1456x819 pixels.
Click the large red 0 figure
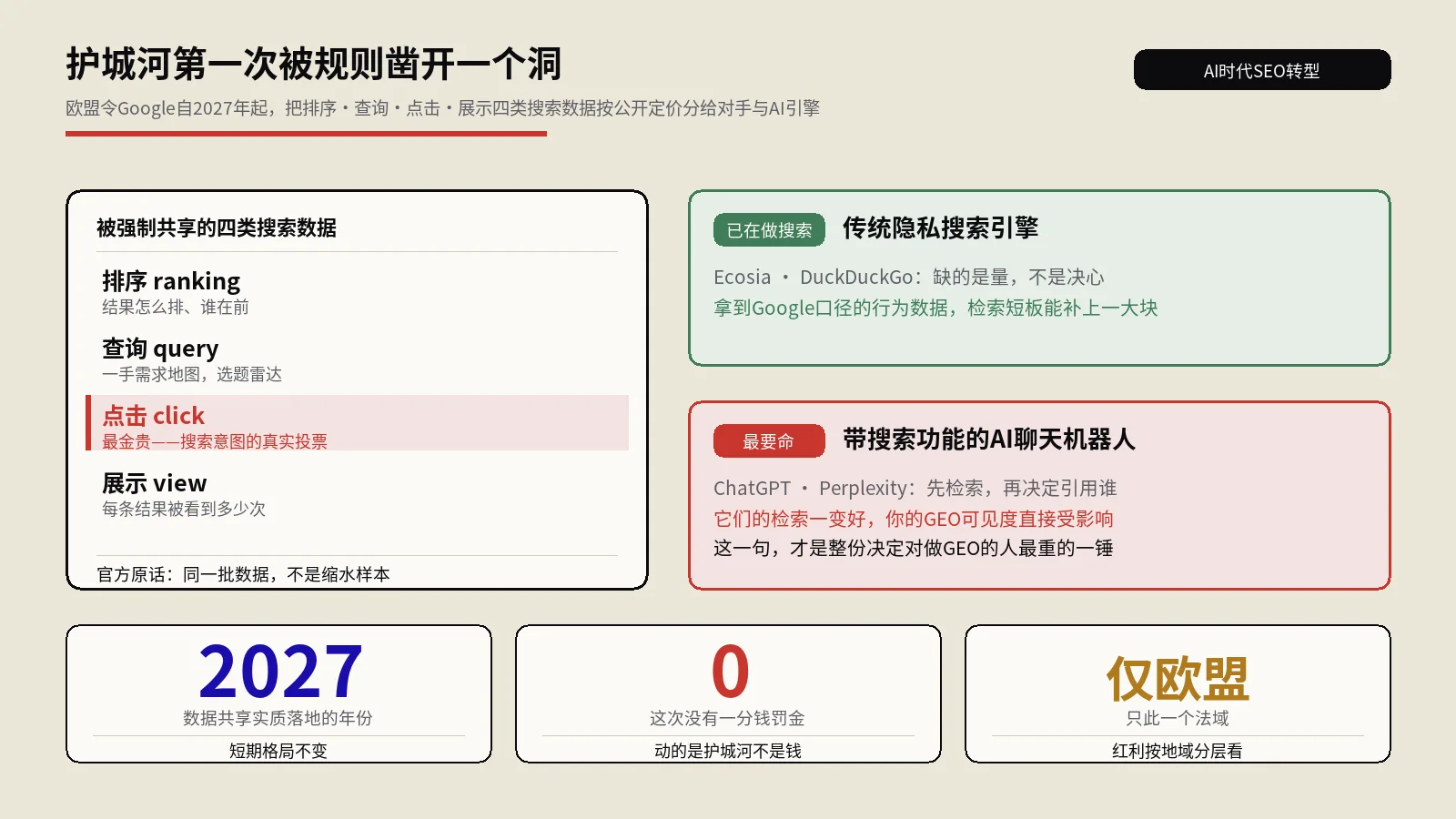729,672
